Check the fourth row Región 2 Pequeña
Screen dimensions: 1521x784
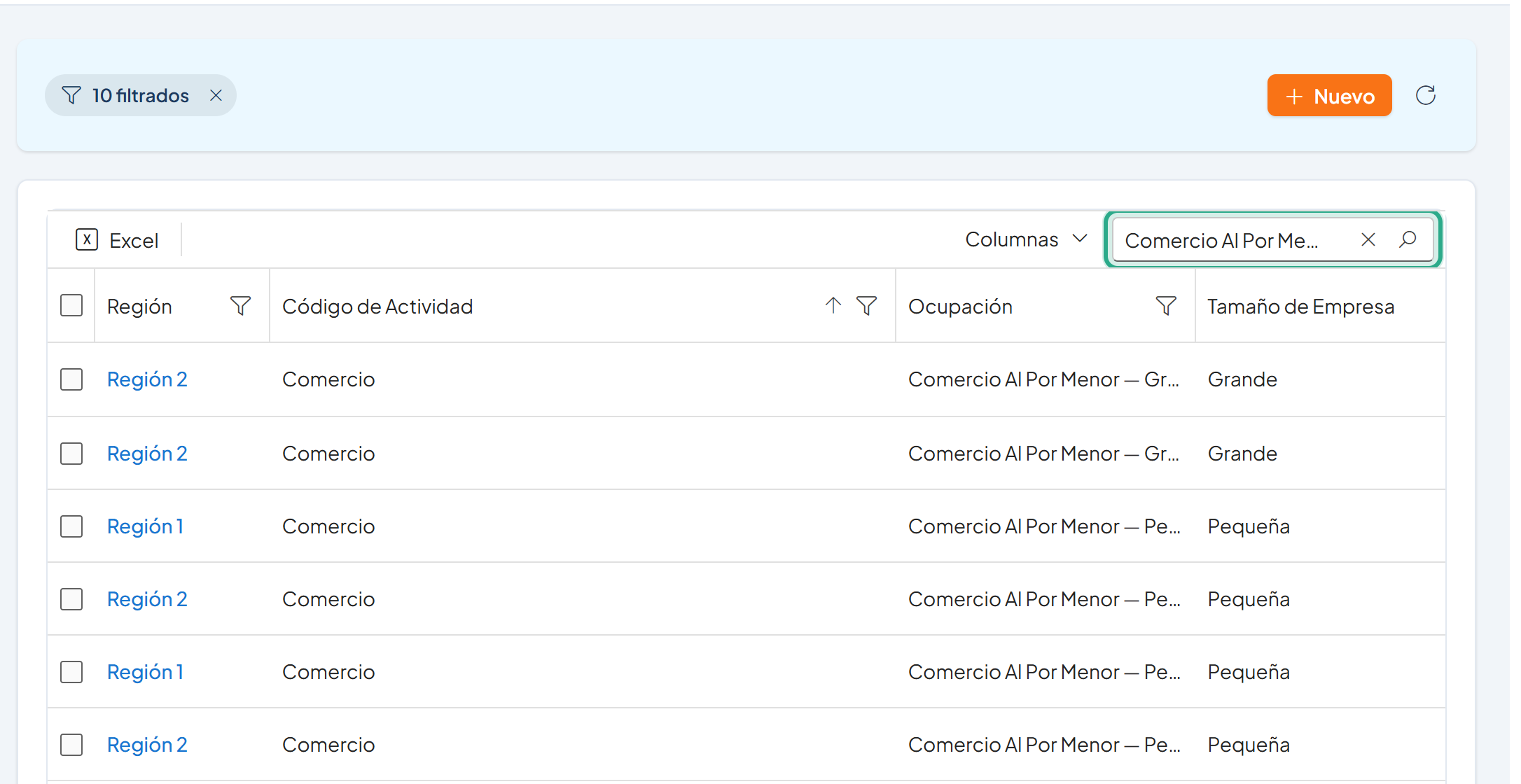[x=71, y=599]
